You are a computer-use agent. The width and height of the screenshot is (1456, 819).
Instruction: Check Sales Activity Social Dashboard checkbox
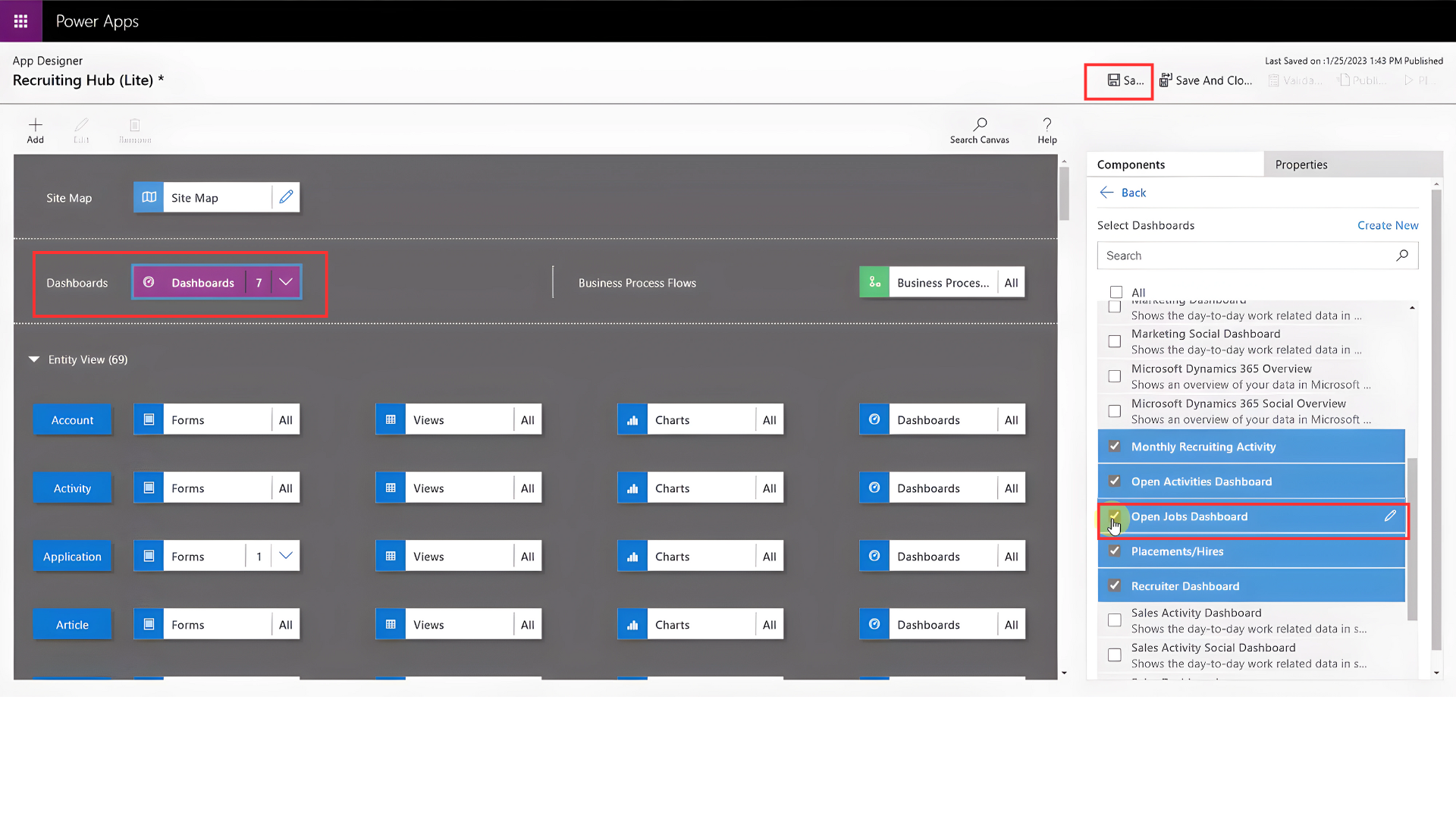(1115, 654)
